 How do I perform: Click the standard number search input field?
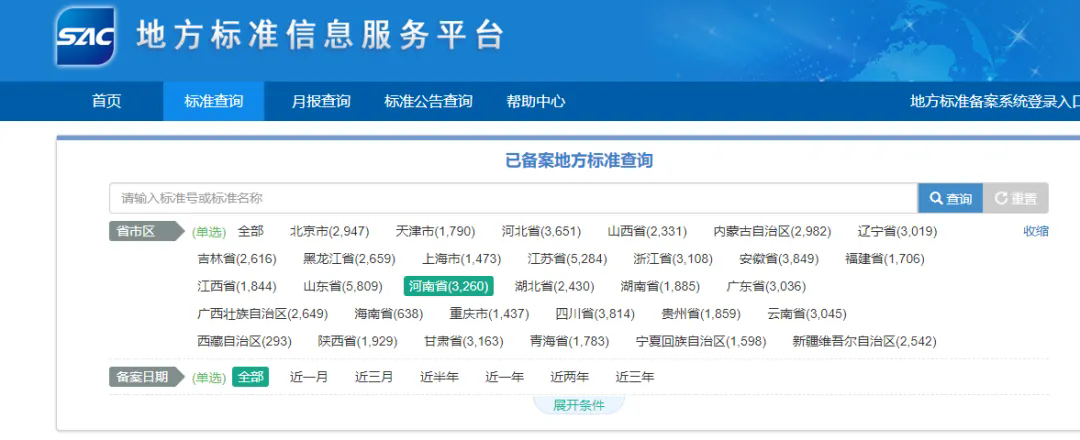pyautogui.click(x=512, y=199)
